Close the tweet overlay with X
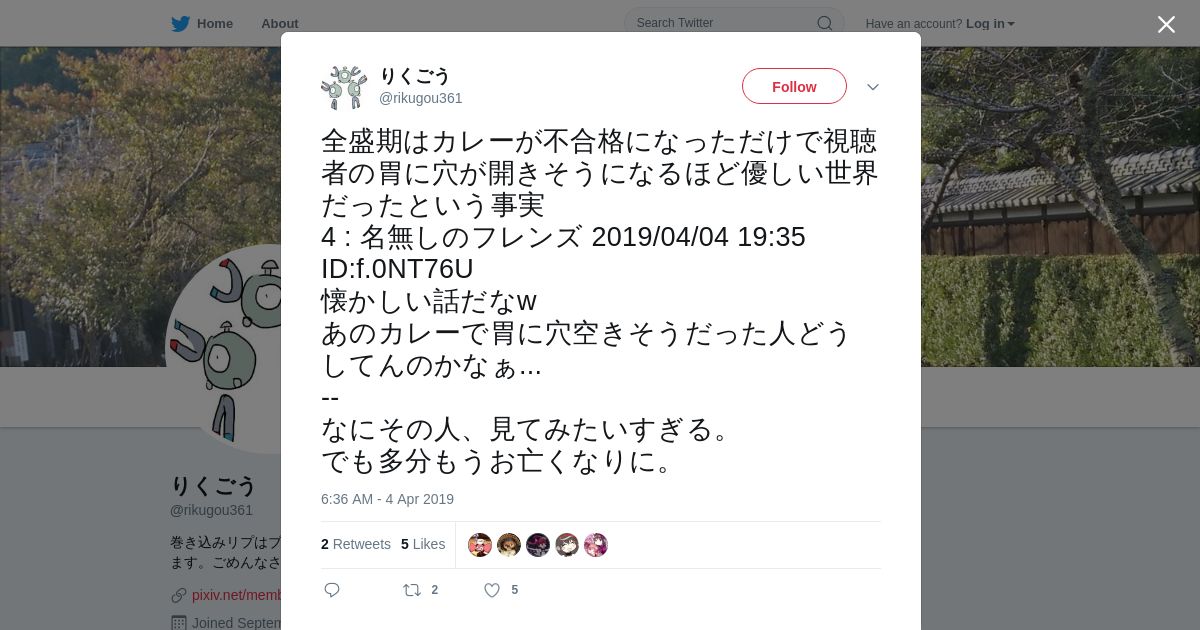The image size is (1200, 630). 1166,24
